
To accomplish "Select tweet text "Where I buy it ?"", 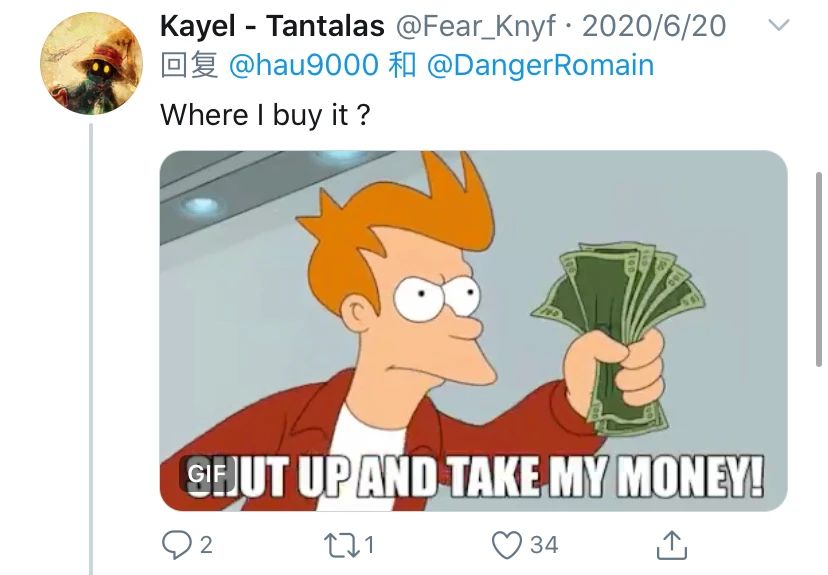I will (x=265, y=115).
